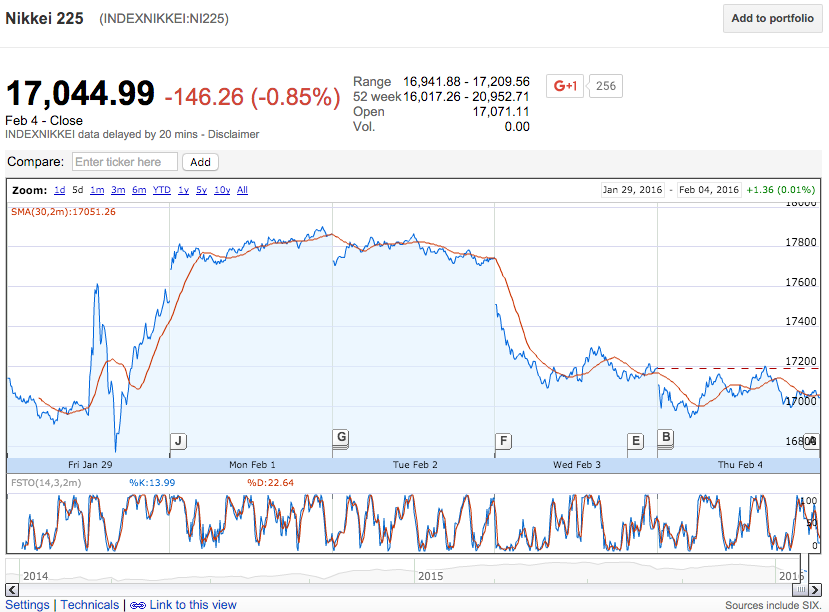This screenshot has height=612, width=829.
Task: Set zoom to 3m
Action: 118,190
